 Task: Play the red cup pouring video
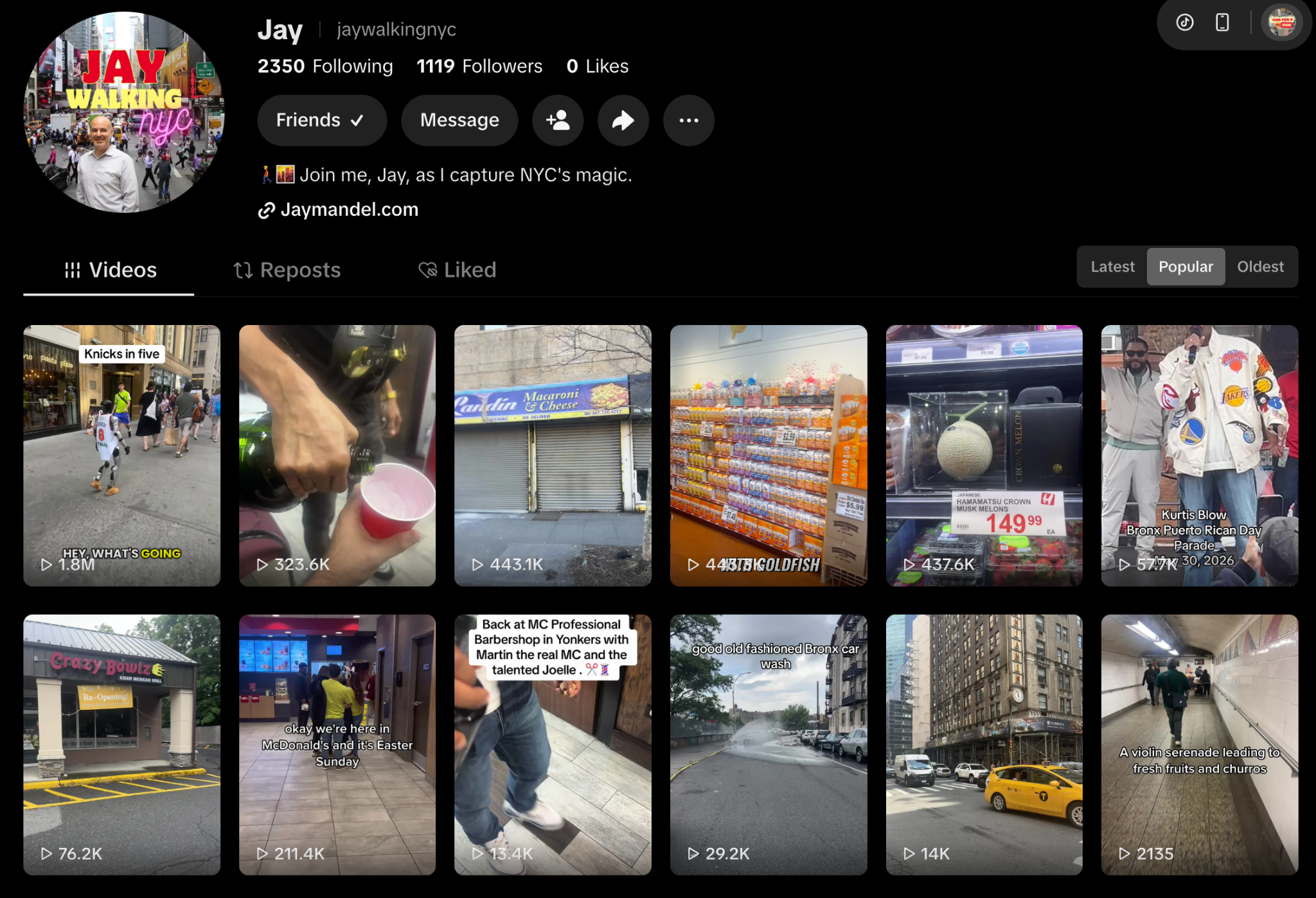click(337, 455)
